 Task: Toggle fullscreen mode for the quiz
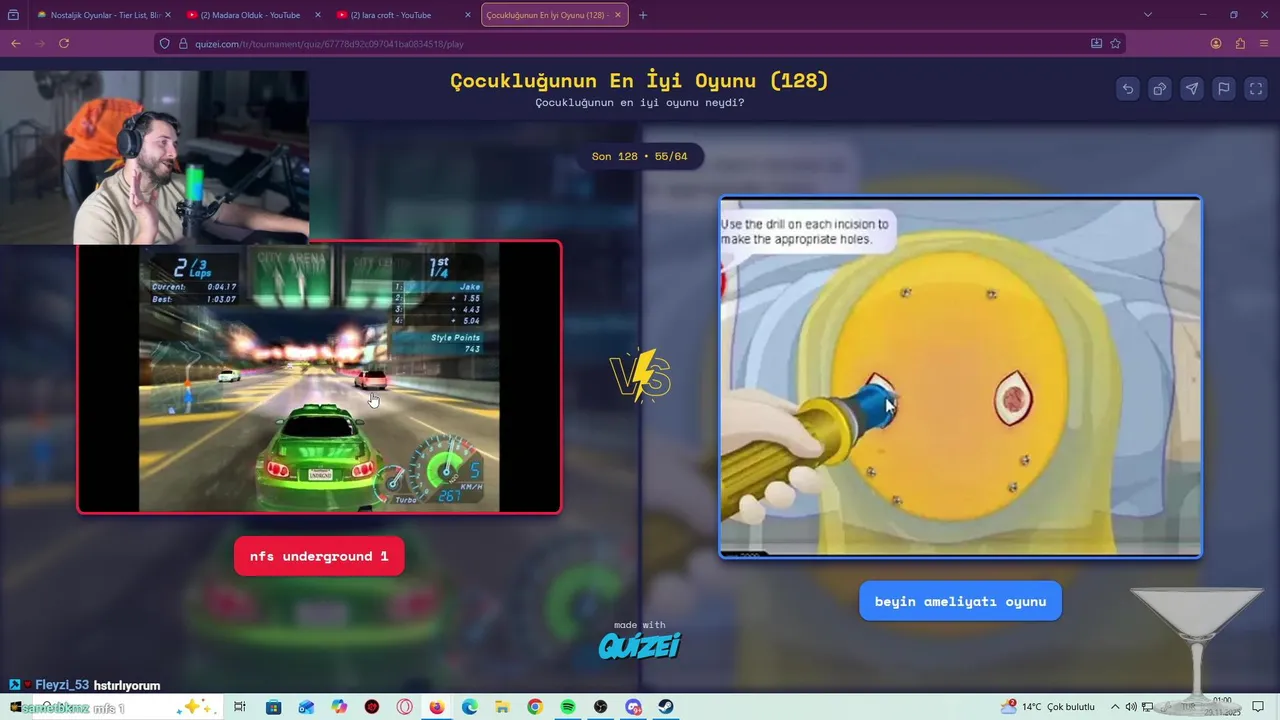pyautogui.click(x=1256, y=88)
